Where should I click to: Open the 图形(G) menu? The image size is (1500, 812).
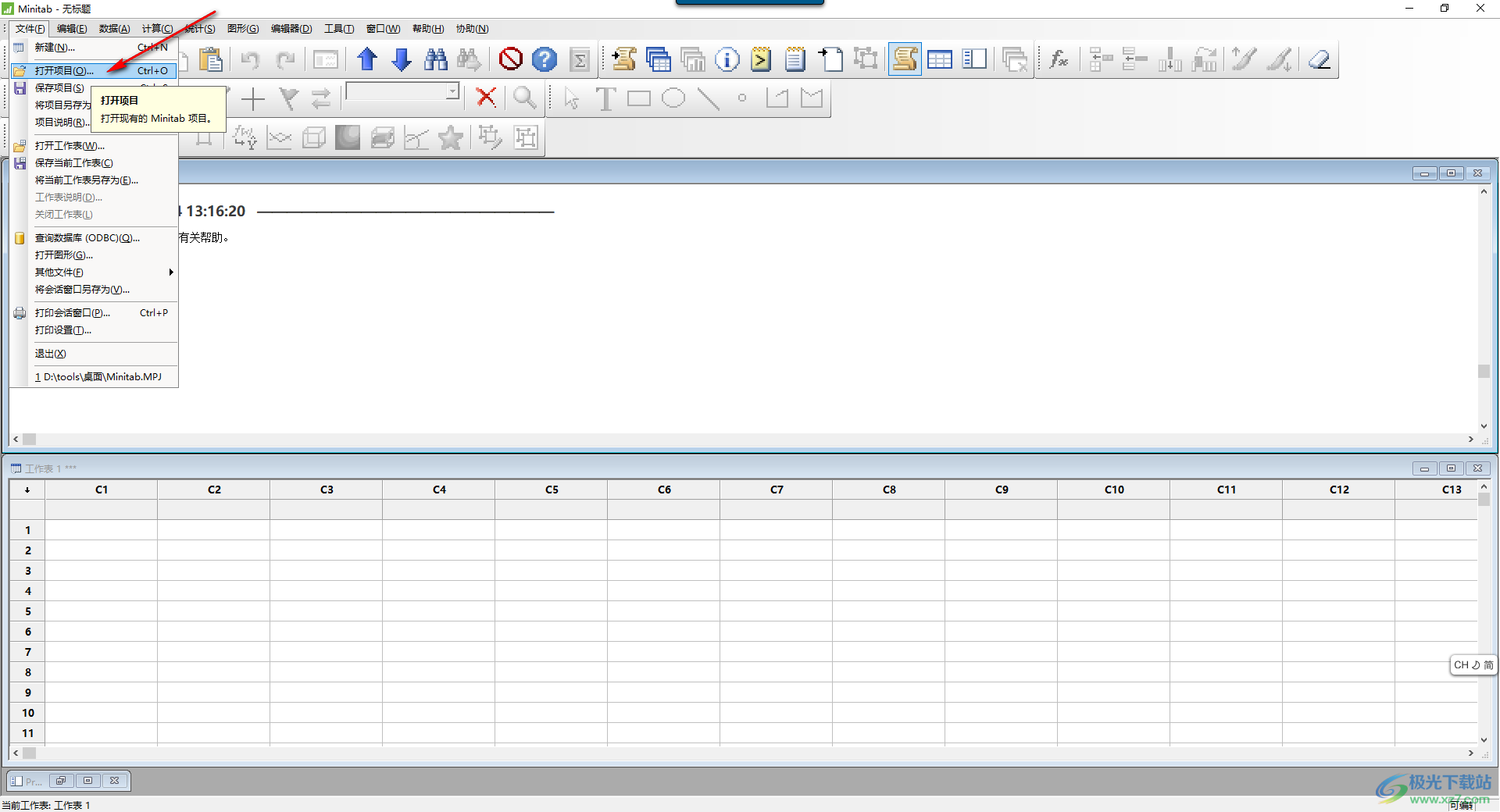tap(243, 29)
